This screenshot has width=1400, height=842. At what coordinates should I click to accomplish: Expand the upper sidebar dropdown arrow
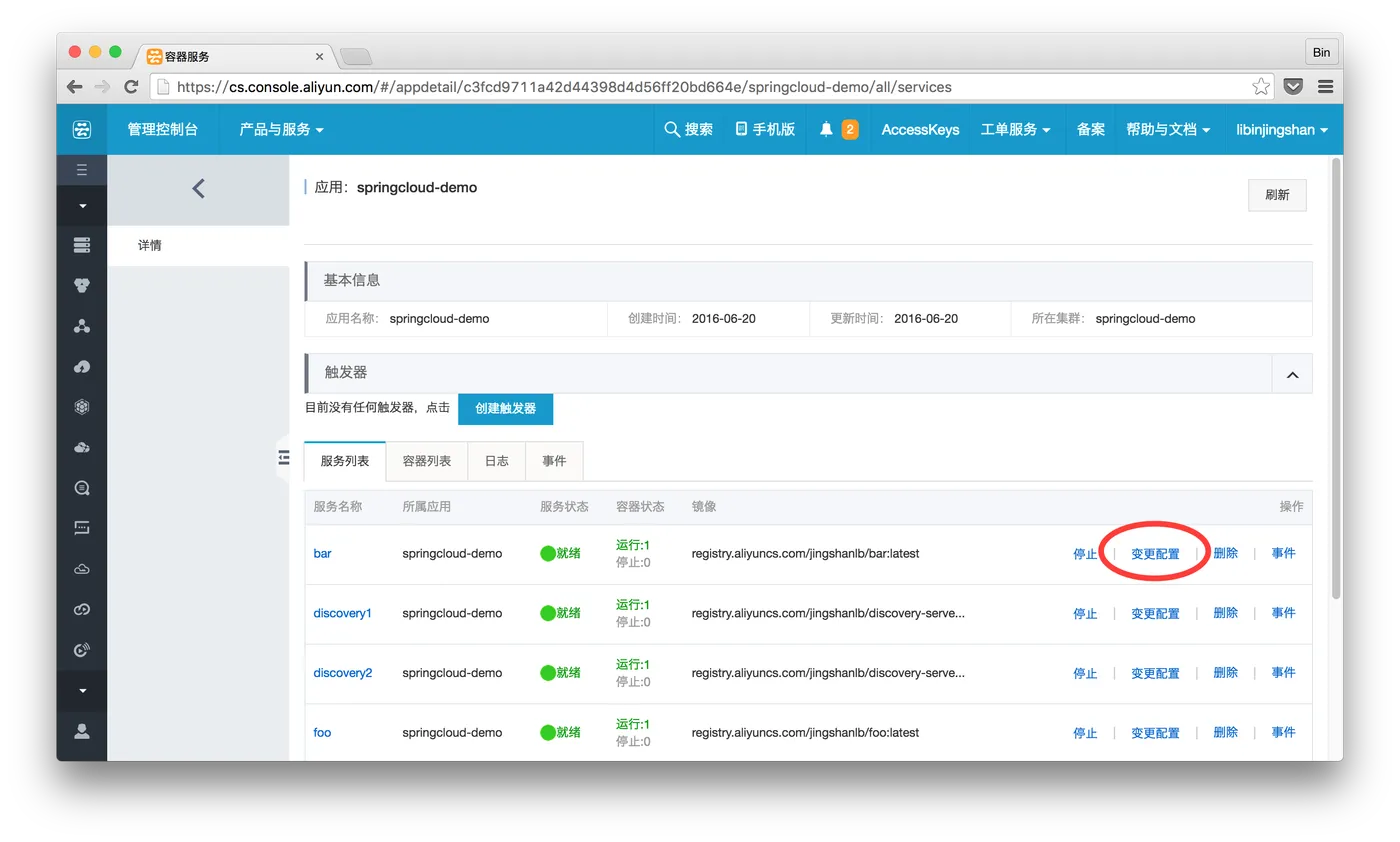click(x=82, y=206)
